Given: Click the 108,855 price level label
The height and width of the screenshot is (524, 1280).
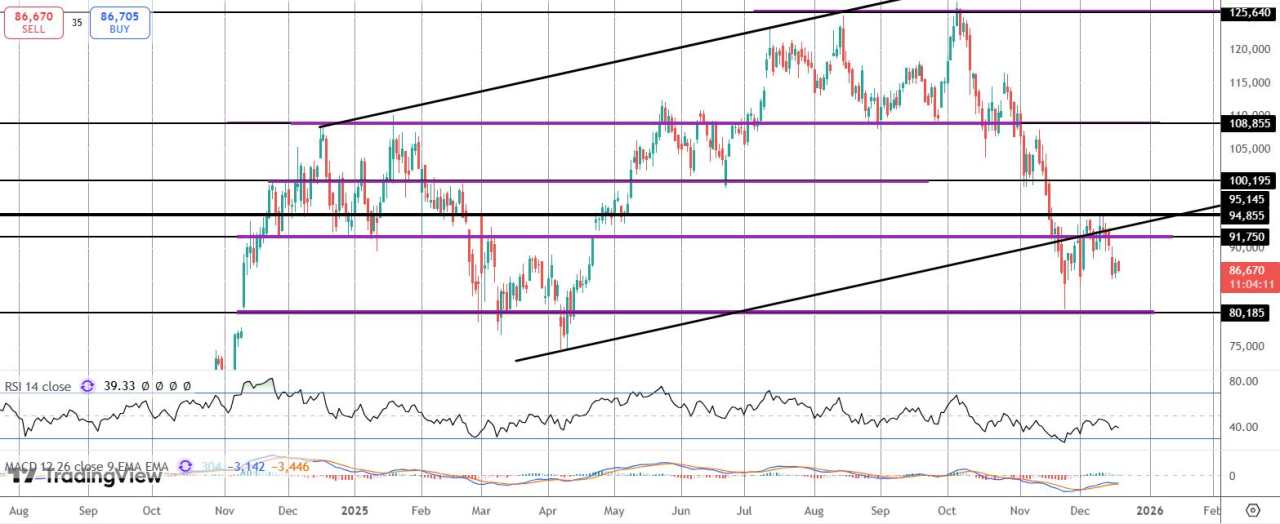Looking at the screenshot, I should tap(1249, 123).
